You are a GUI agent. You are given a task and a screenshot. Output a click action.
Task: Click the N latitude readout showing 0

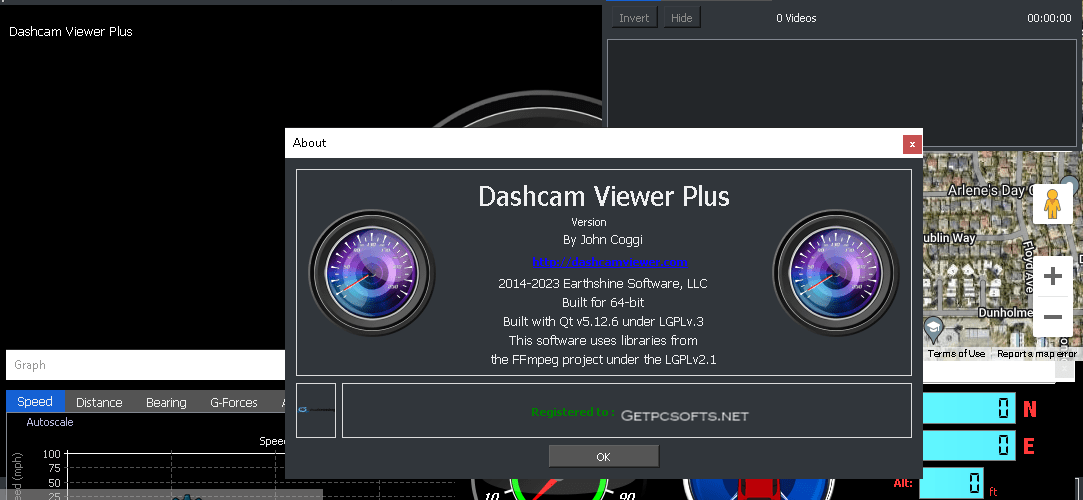click(x=970, y=408)
